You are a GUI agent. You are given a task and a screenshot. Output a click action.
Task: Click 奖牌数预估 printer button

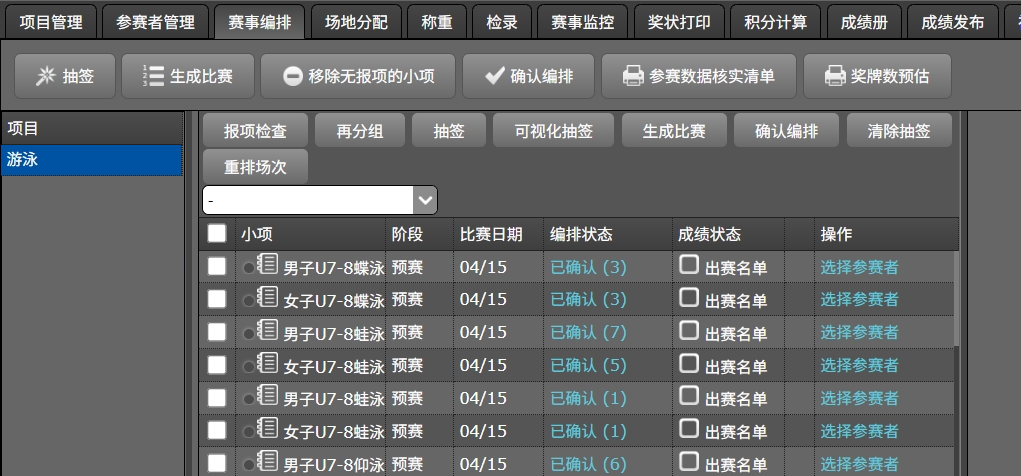[x=877, y=76]
